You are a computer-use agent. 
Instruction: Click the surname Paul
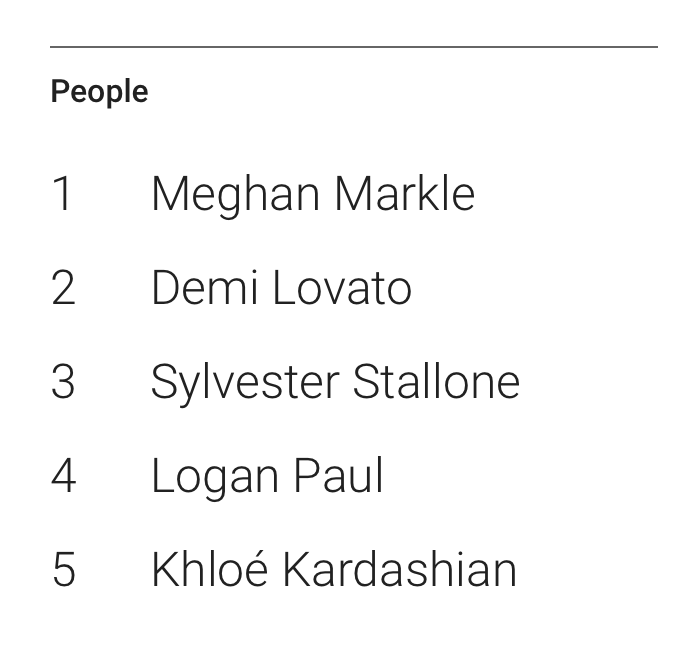(338, 475)
